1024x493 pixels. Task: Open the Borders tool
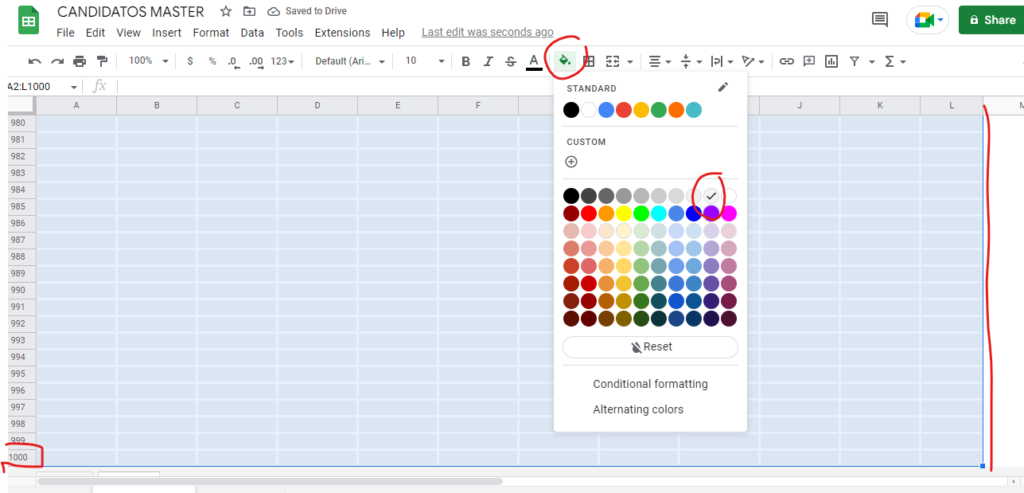[x=589, y=61]
